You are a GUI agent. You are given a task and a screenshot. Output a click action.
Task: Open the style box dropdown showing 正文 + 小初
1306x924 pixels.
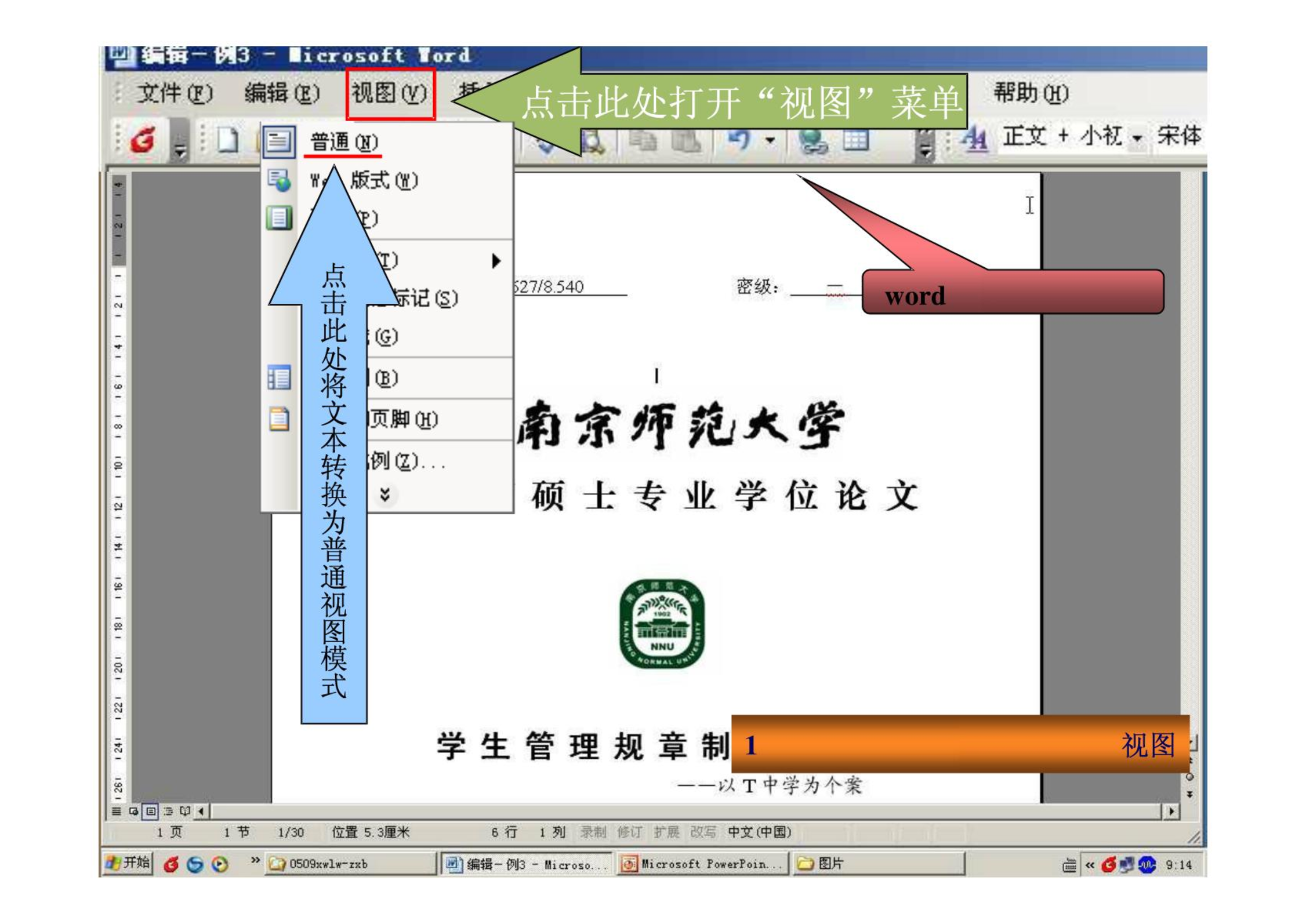pyautogui.click(x=1138, y=138)
